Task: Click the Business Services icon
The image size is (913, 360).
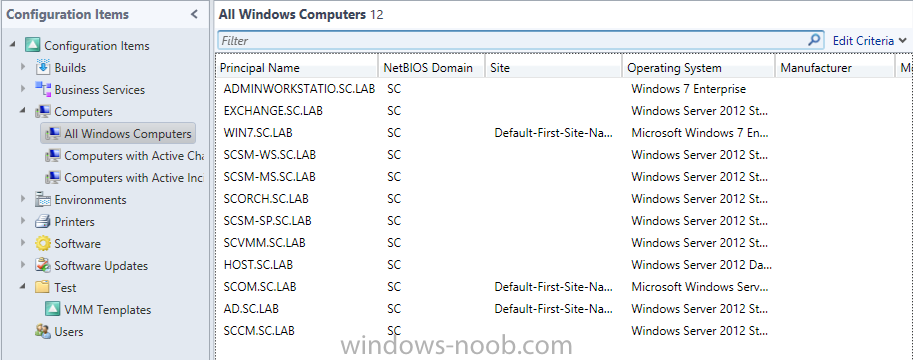Action: pos(43,90)
